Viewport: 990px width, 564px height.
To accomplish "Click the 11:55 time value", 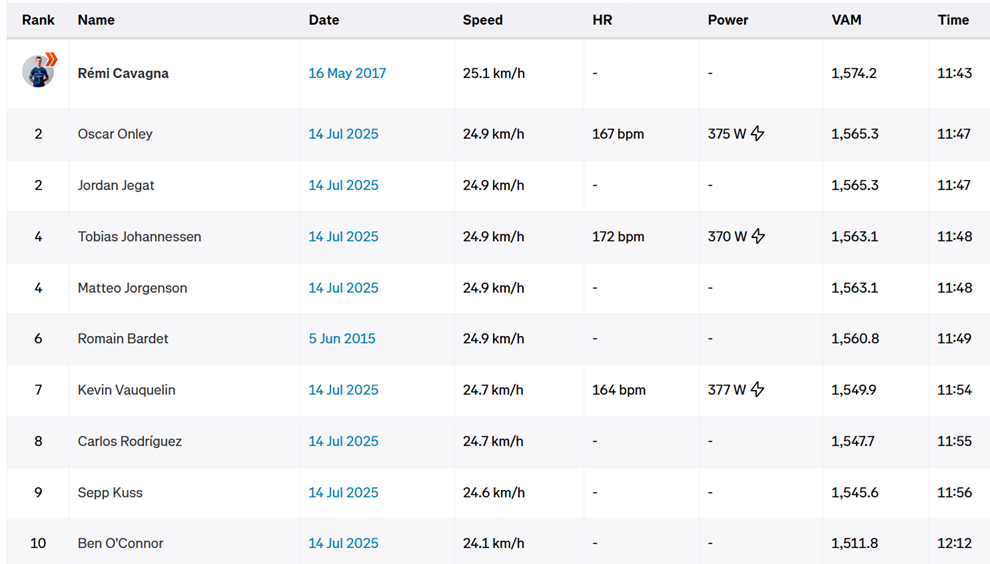I will pyautogui.click(x=955, y=441).
